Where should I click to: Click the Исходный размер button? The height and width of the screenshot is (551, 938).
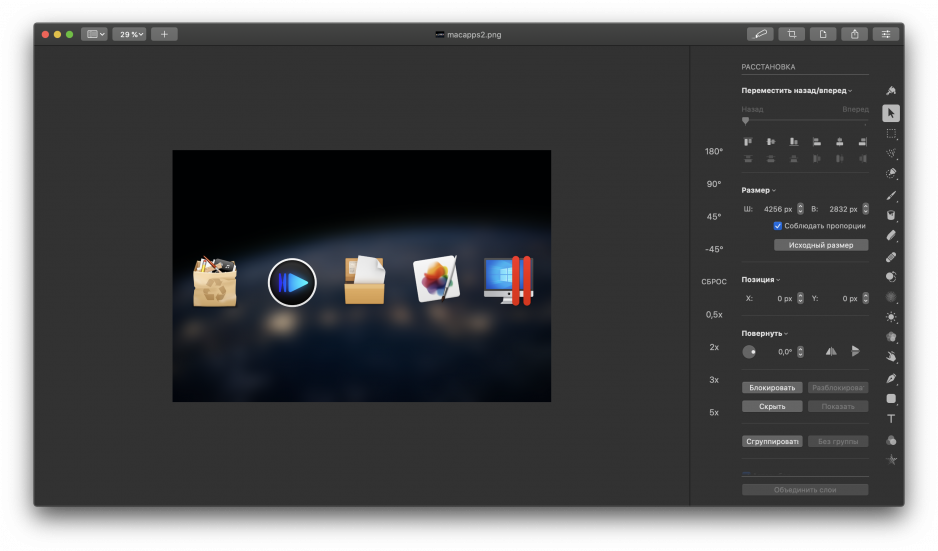(821, 245)
